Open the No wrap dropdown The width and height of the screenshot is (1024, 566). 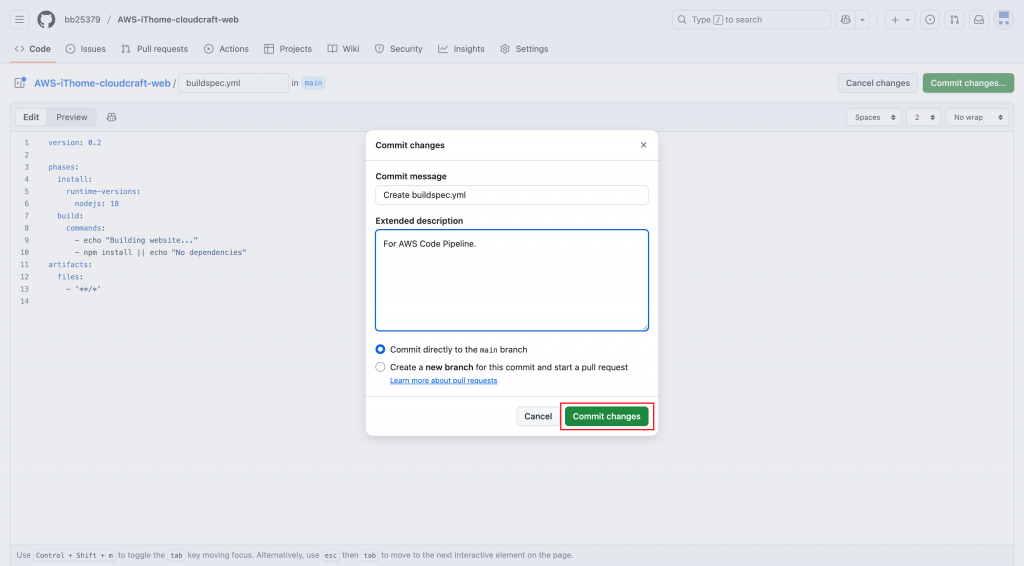pos(973,117)
